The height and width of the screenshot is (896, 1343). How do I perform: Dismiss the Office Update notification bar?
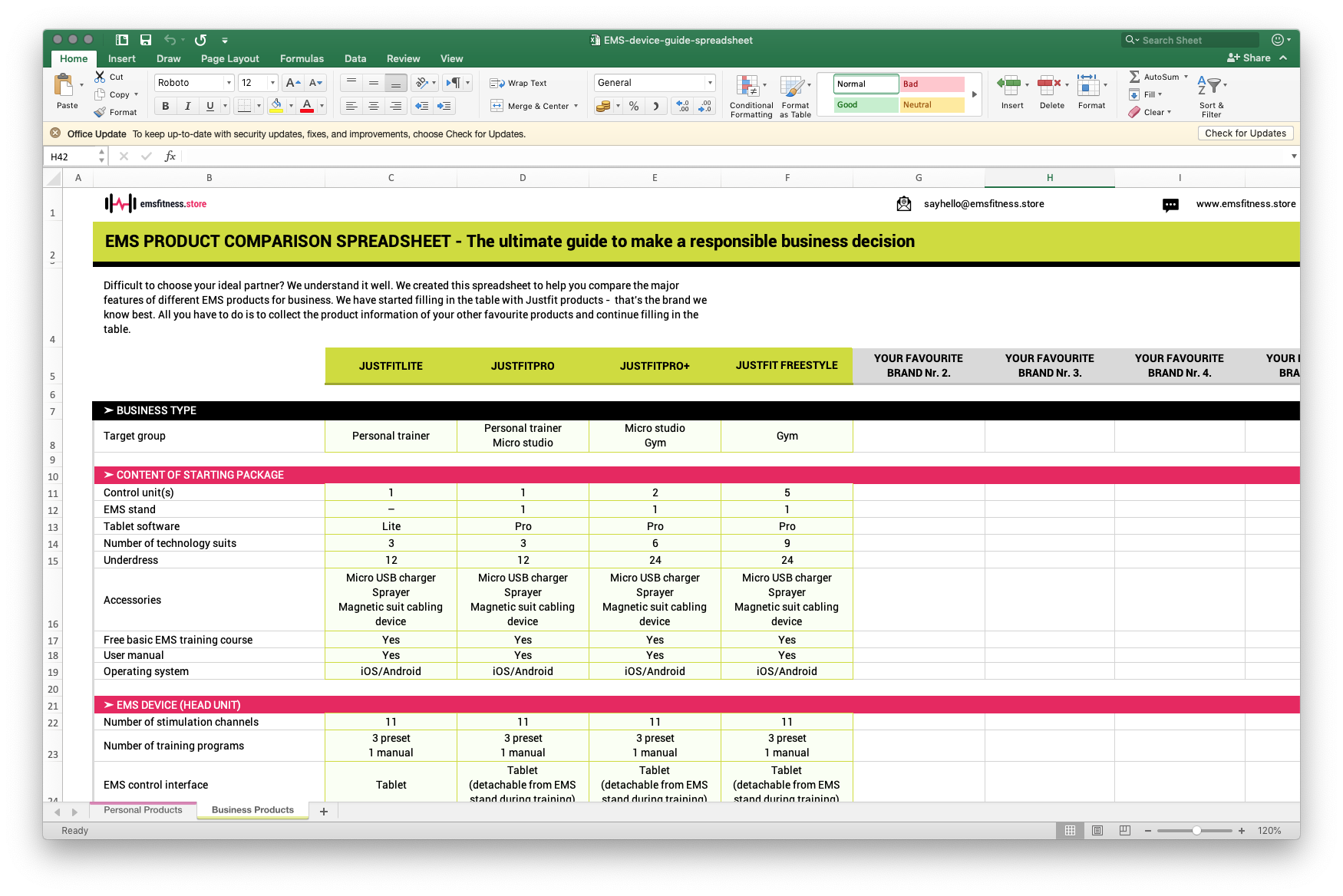[55, 133]
